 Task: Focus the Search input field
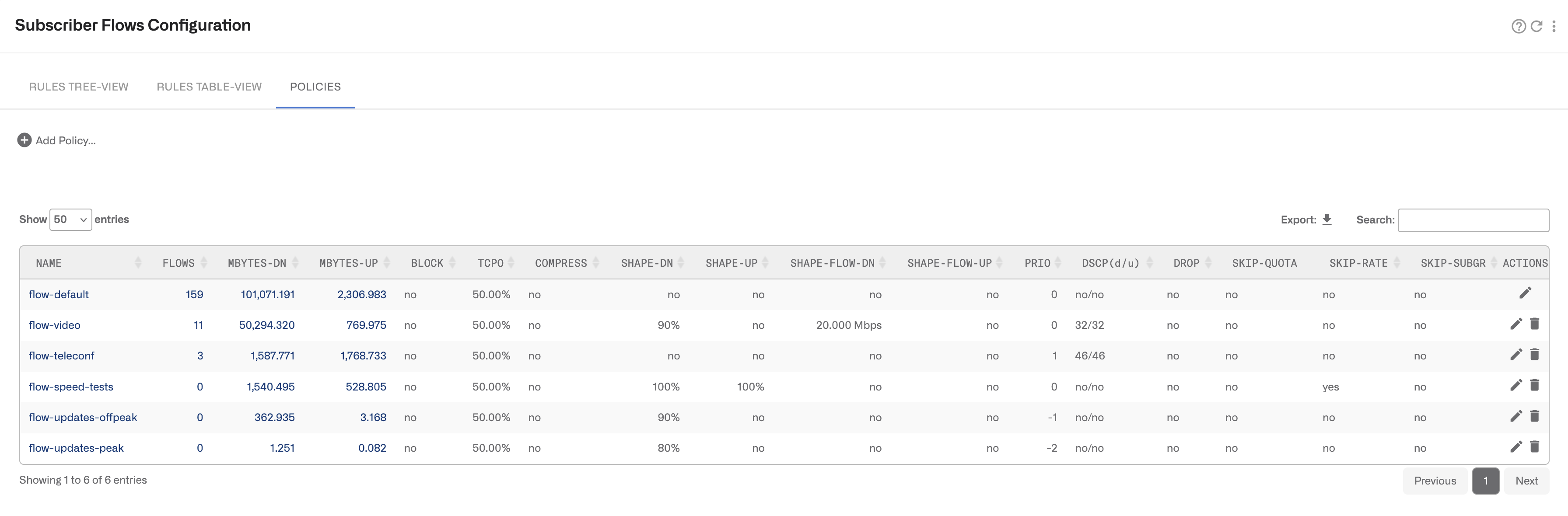coord(1473,220)
